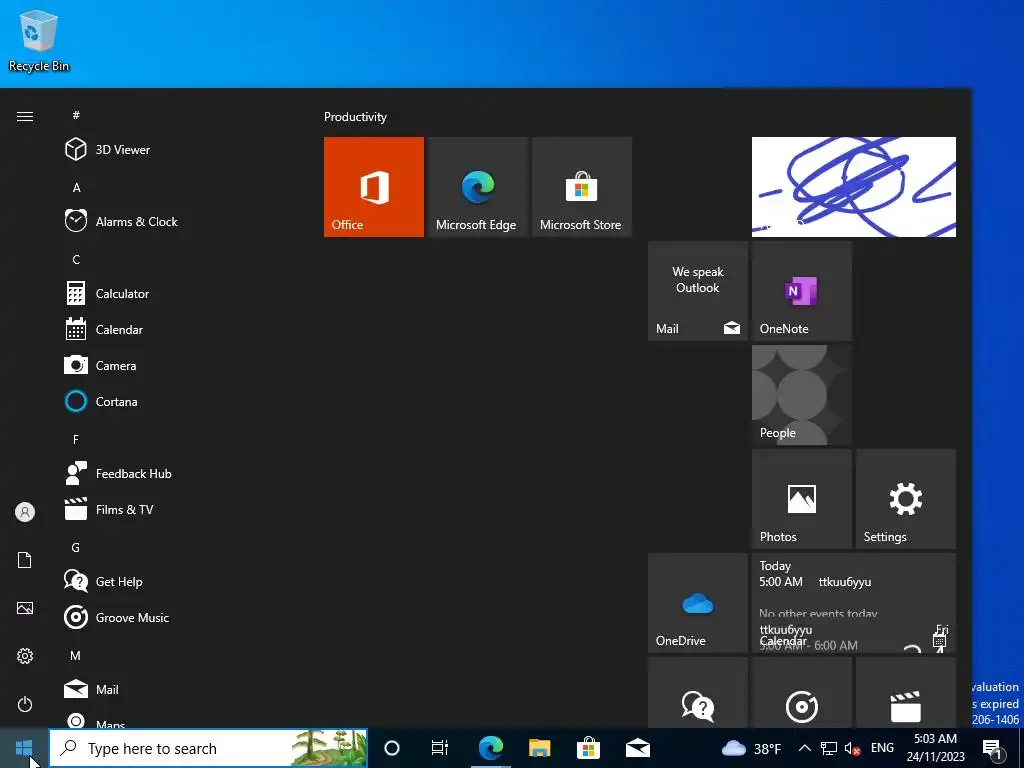Launch Microsoft Edge tile
The image size is (1024, 768).
[x=477, y=187]
